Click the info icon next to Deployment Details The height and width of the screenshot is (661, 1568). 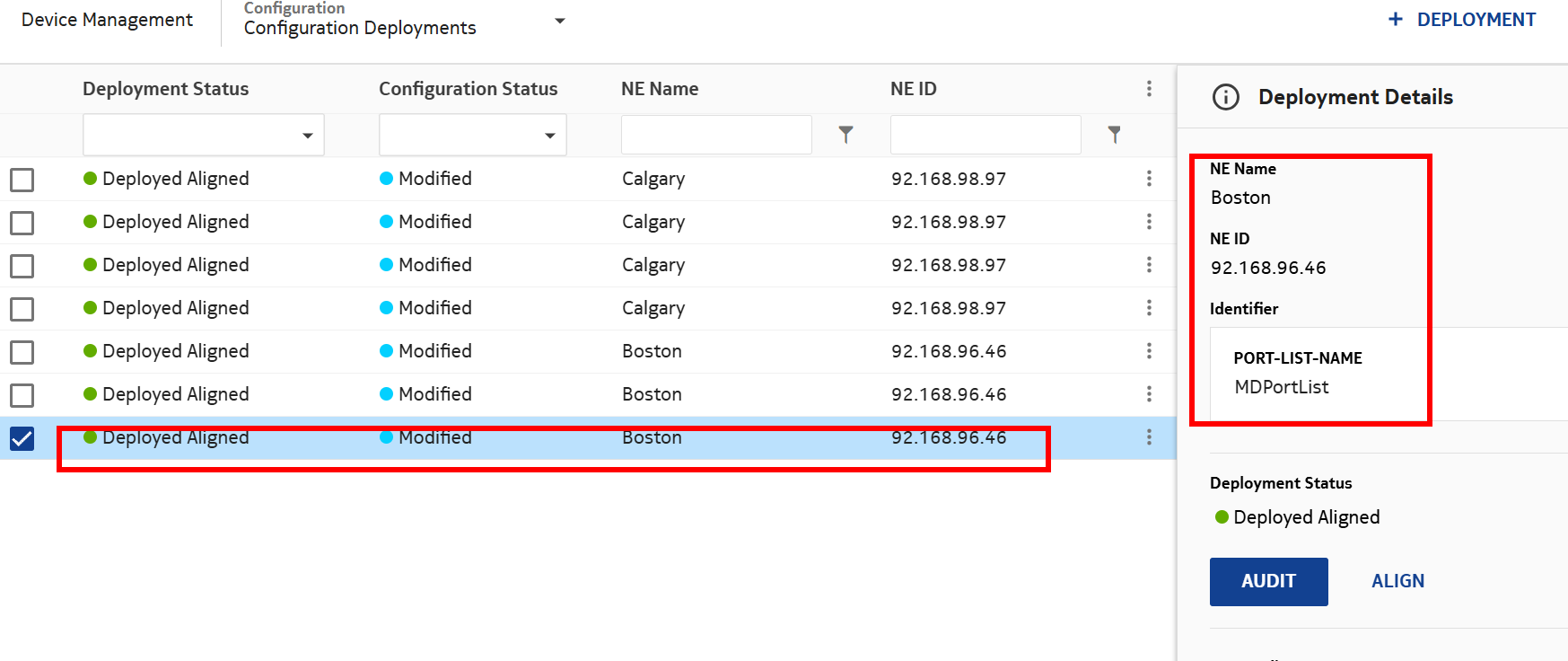[1225, 97]
